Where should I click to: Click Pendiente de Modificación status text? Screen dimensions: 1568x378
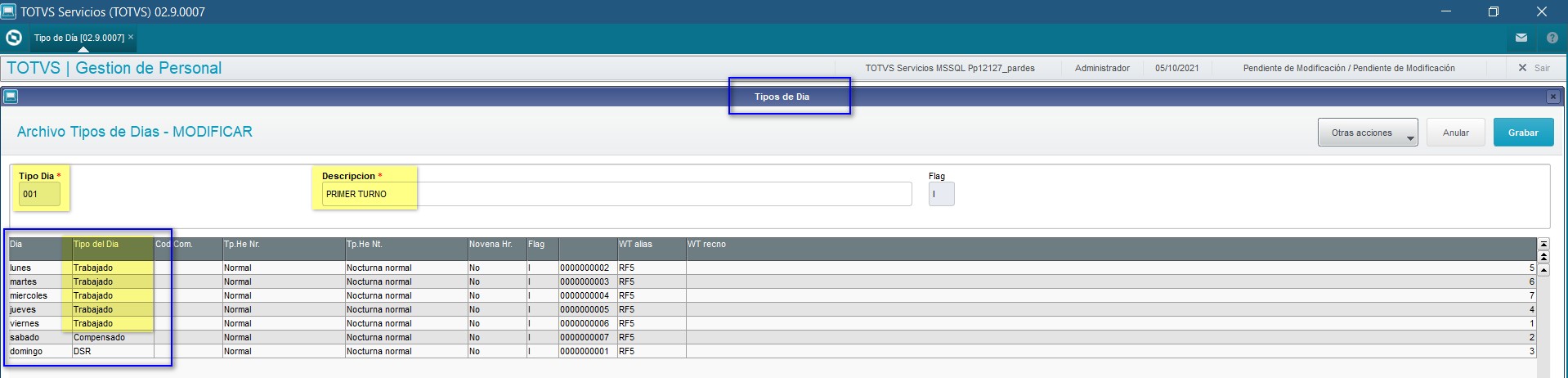click(x=1349, y=68)
